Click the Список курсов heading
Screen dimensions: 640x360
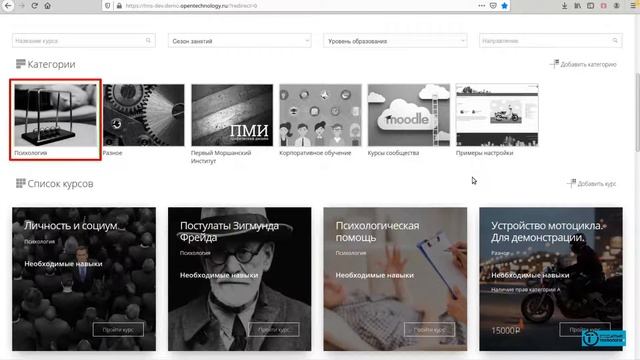(x=60, y=184)
